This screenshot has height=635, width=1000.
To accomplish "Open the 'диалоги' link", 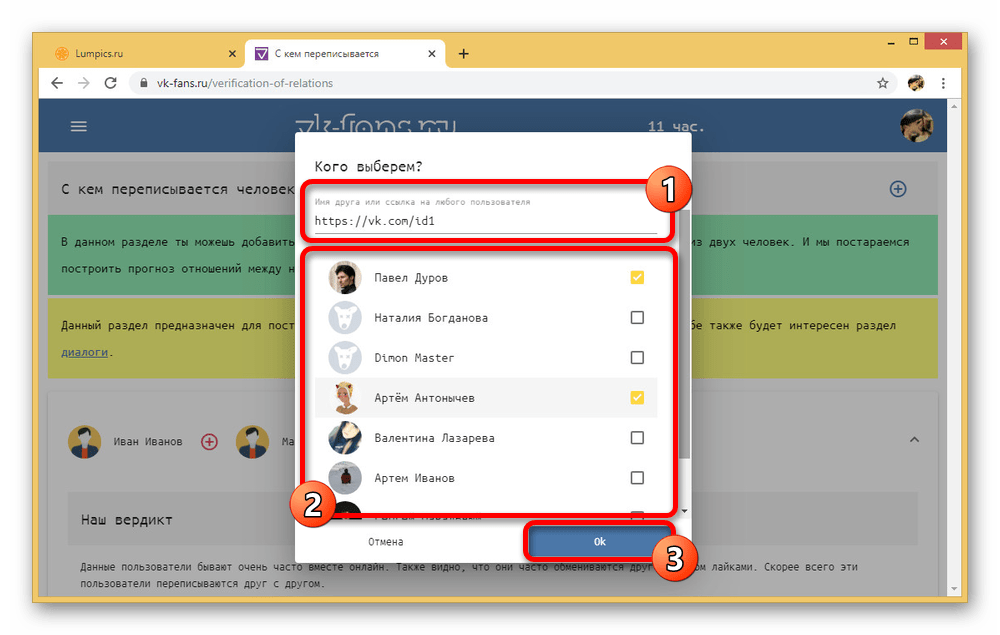I will click(84, 352).
